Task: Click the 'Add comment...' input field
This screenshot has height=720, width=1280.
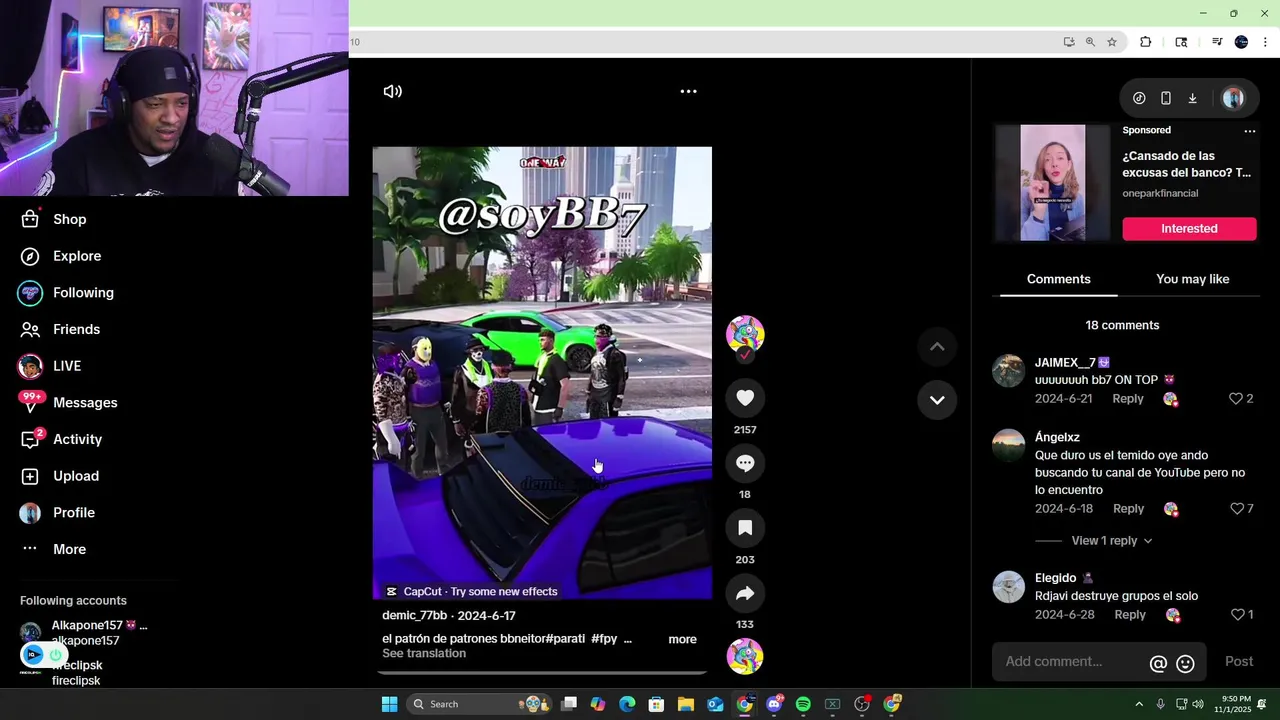Action: [x=1071, y=662]
